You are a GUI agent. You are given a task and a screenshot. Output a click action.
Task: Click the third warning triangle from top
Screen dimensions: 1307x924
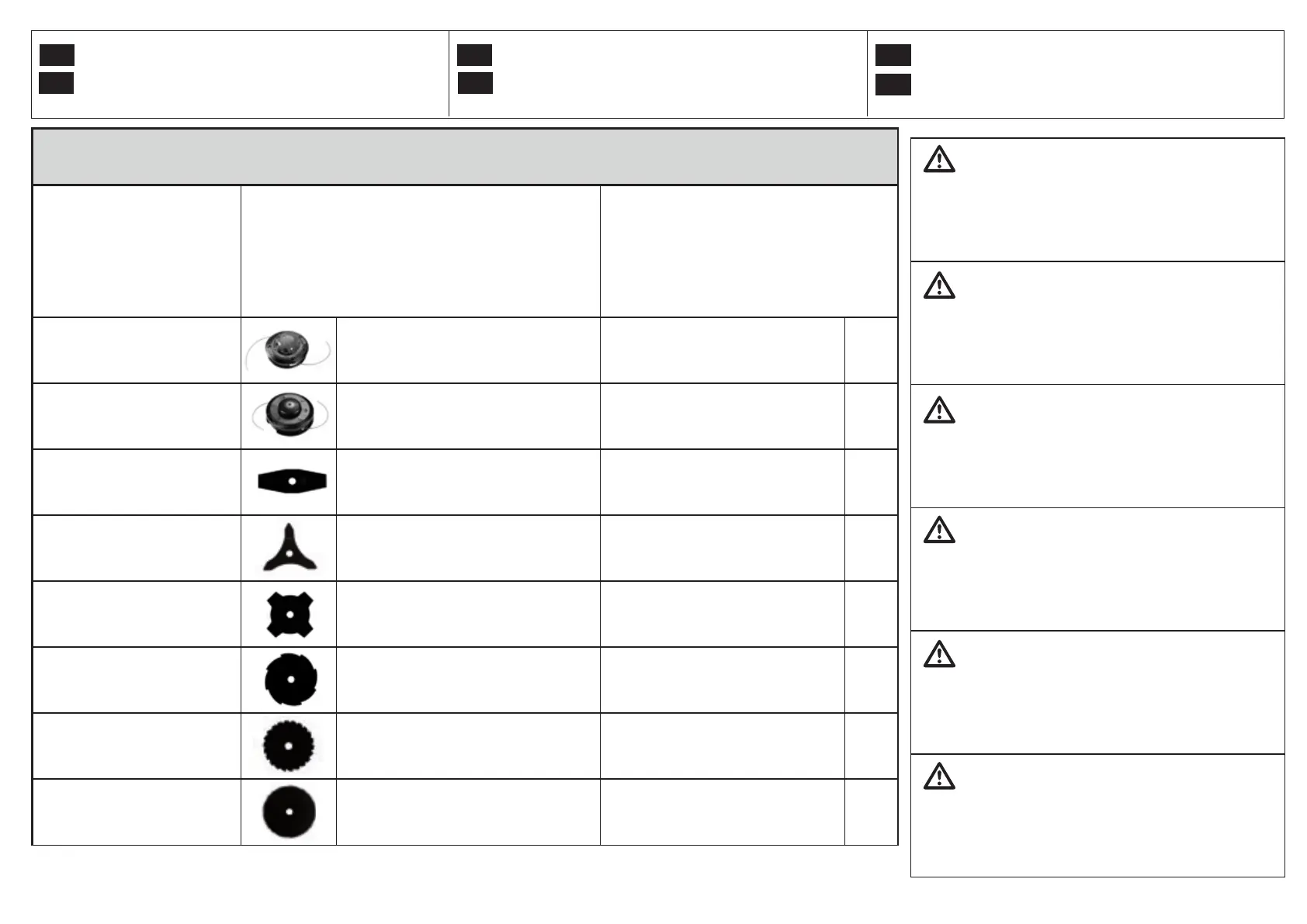(x=939, y=410)
